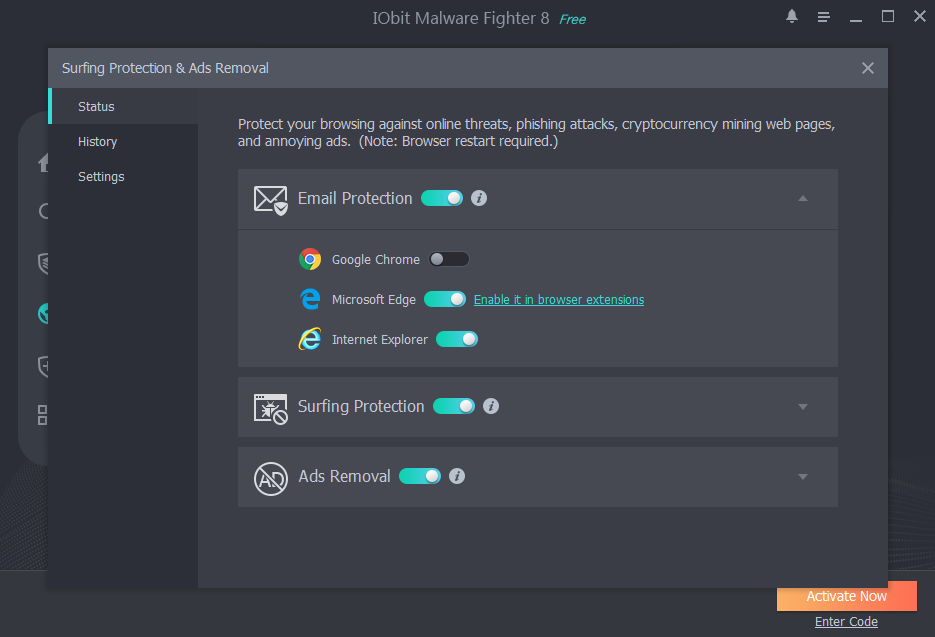Turn off Internet Explorer protection toggle
The image size is (935, 637).
pyautogui.click(x=457, y=339)
